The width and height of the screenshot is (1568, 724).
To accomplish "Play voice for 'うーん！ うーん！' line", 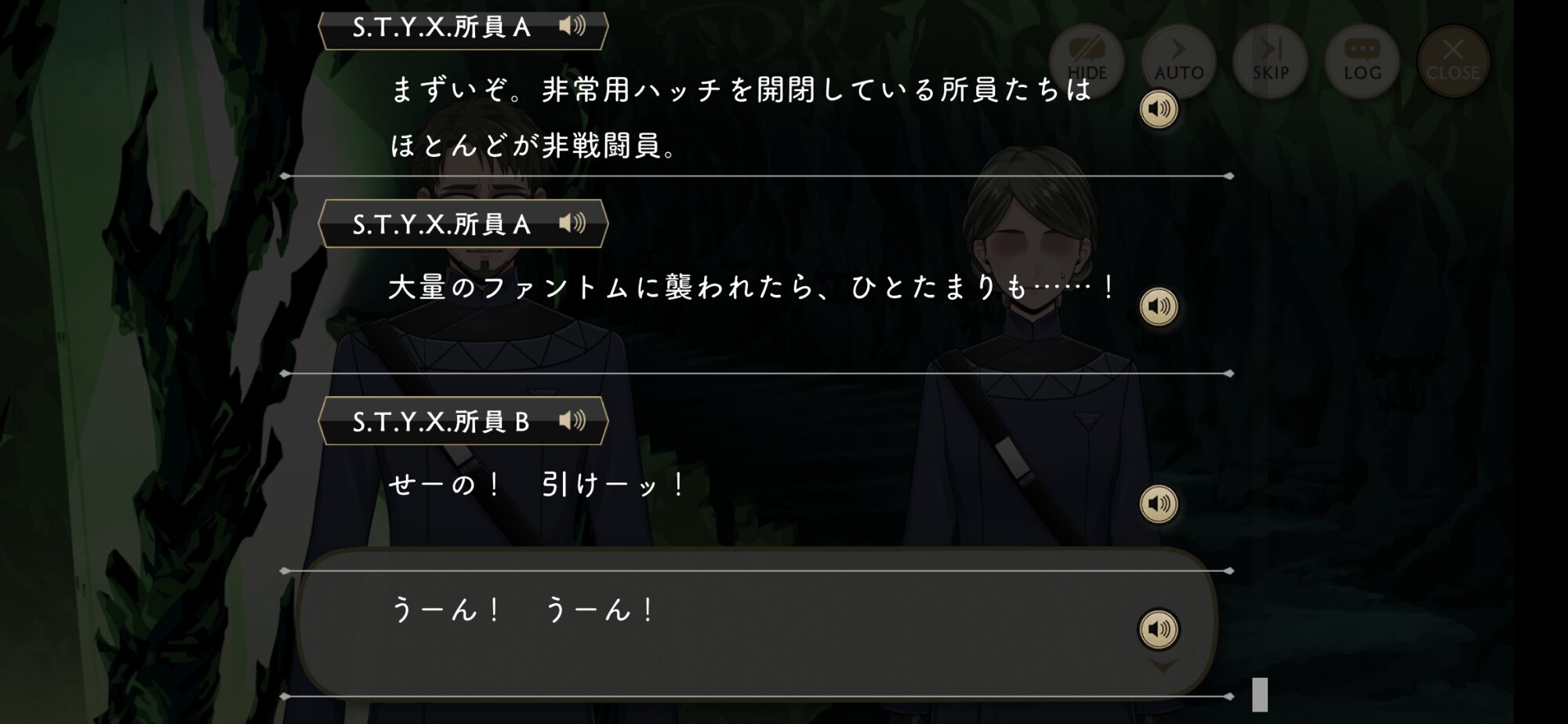I will pyautogui.click(x=1159, y=629).
